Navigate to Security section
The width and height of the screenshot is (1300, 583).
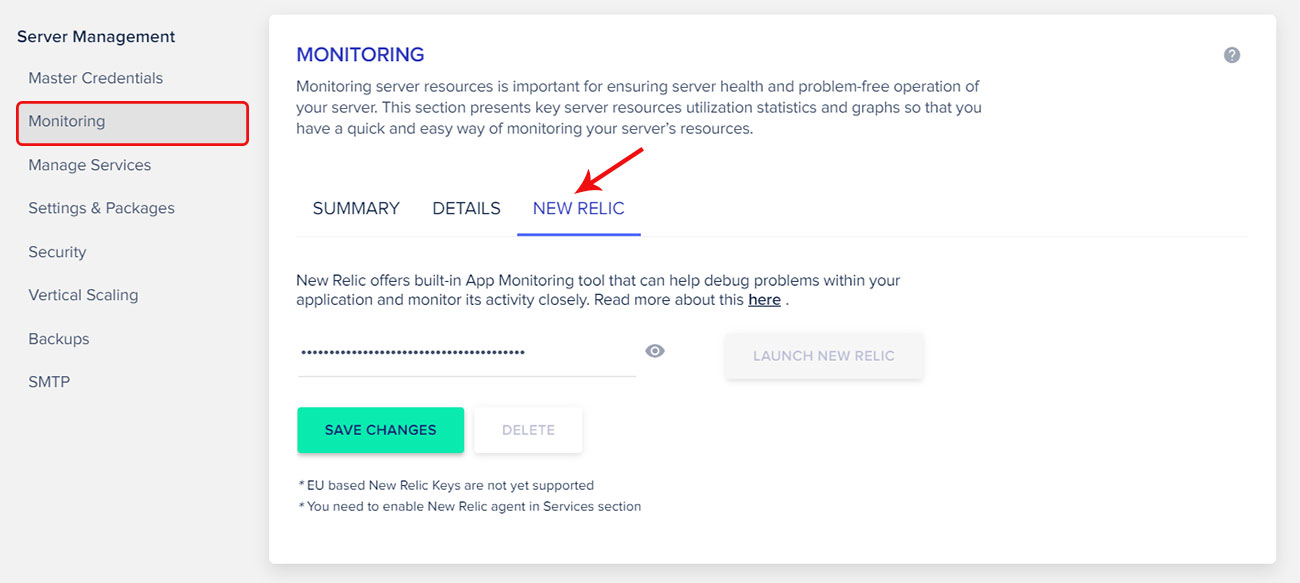point(57,252)
